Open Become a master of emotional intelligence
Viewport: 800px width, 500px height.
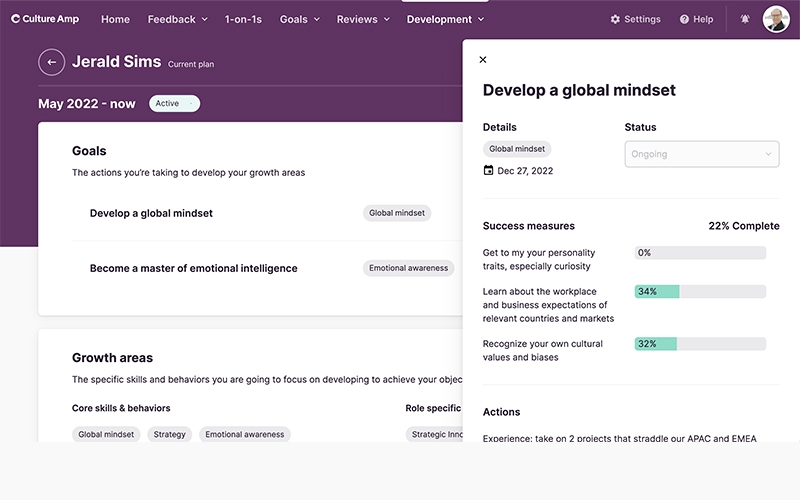[193, 268]
